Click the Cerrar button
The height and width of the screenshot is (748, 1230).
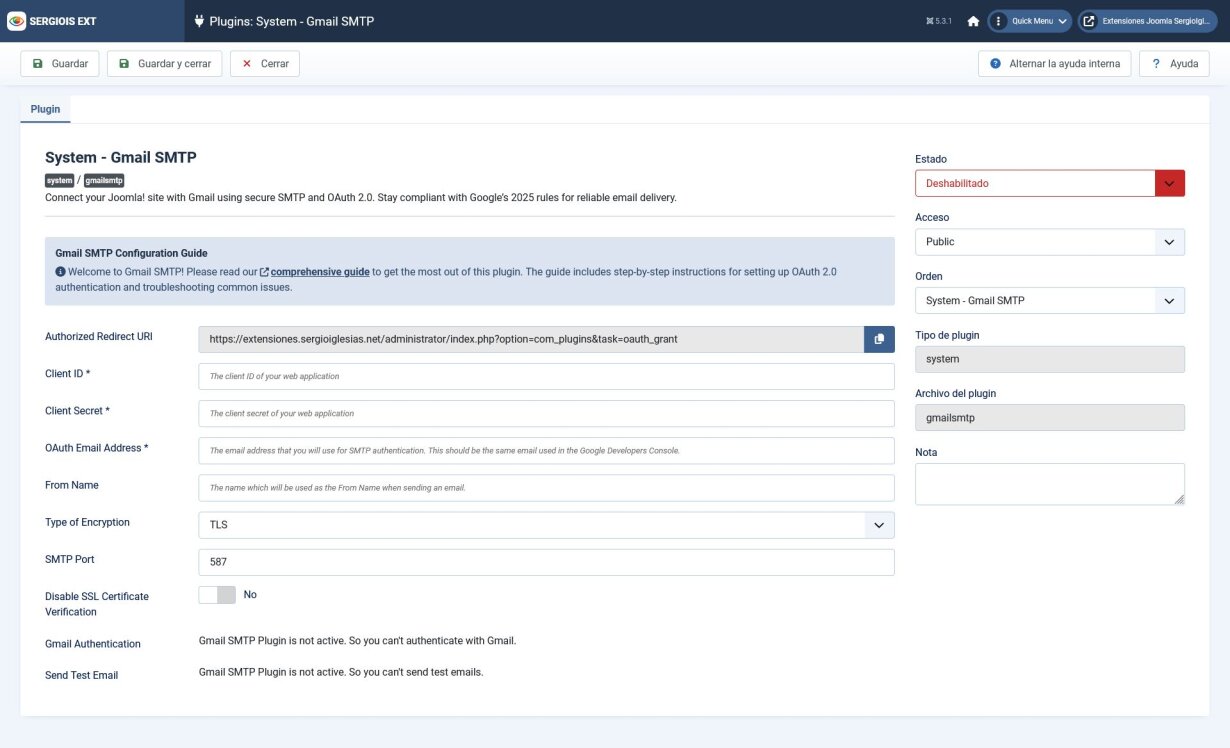pyautogui.click(x=265, y=64)
